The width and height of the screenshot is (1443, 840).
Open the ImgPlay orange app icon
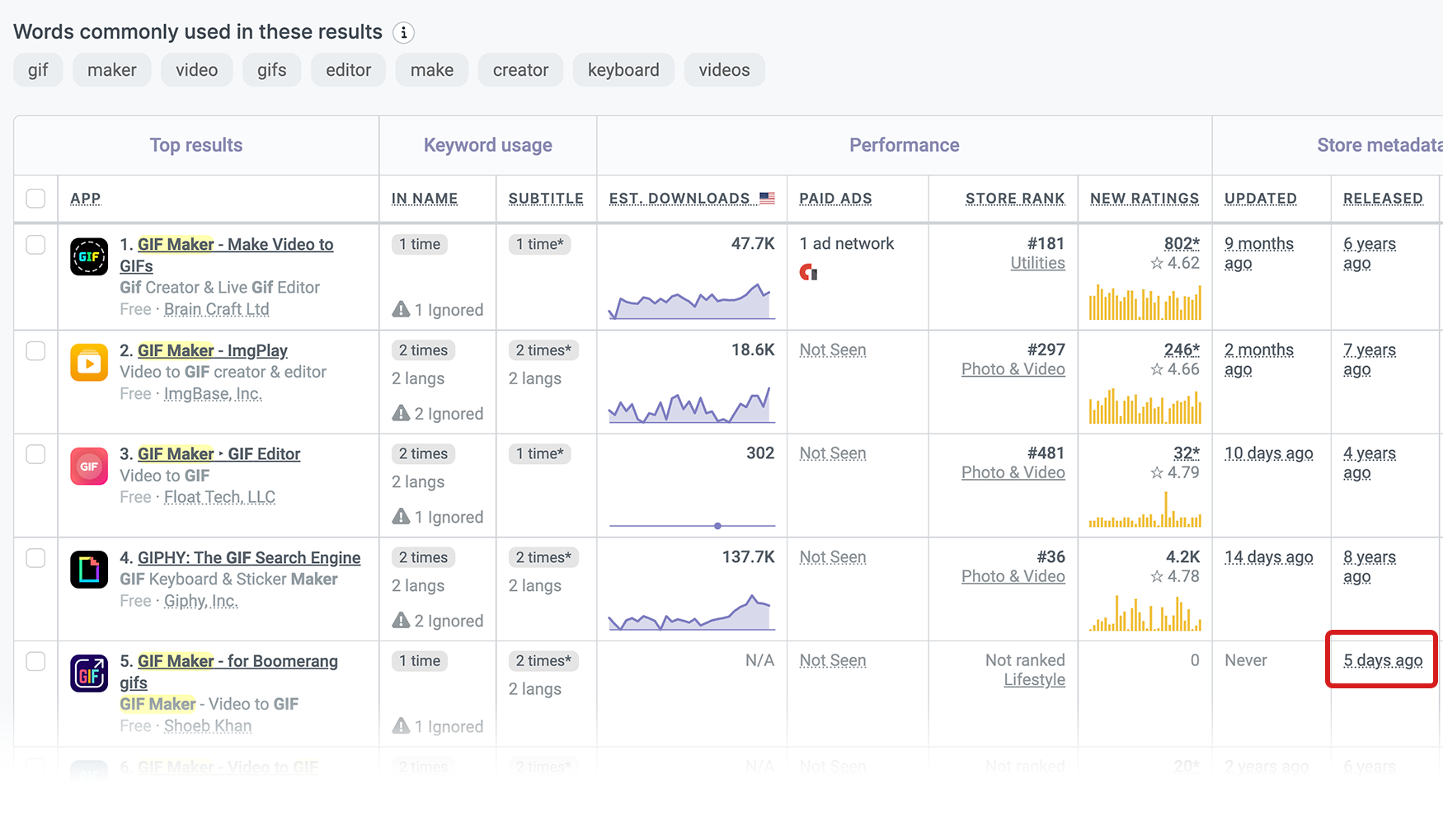click(x=89, y=363)
